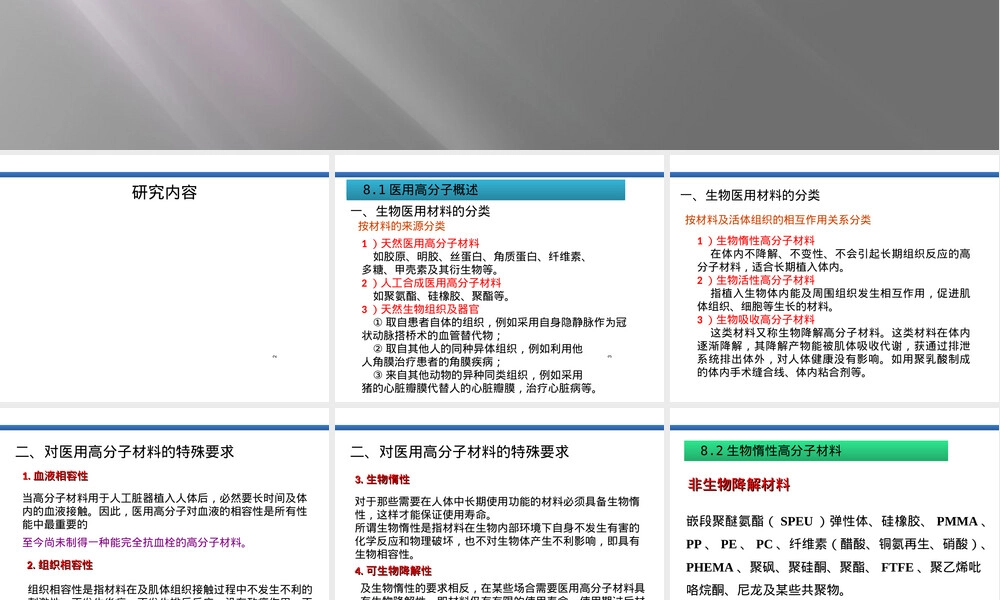Screen dimensions: 1000x600
Task: Click the line 如聚氨酯、硅橡胶、聚酯等。
Action: (441, 296)
